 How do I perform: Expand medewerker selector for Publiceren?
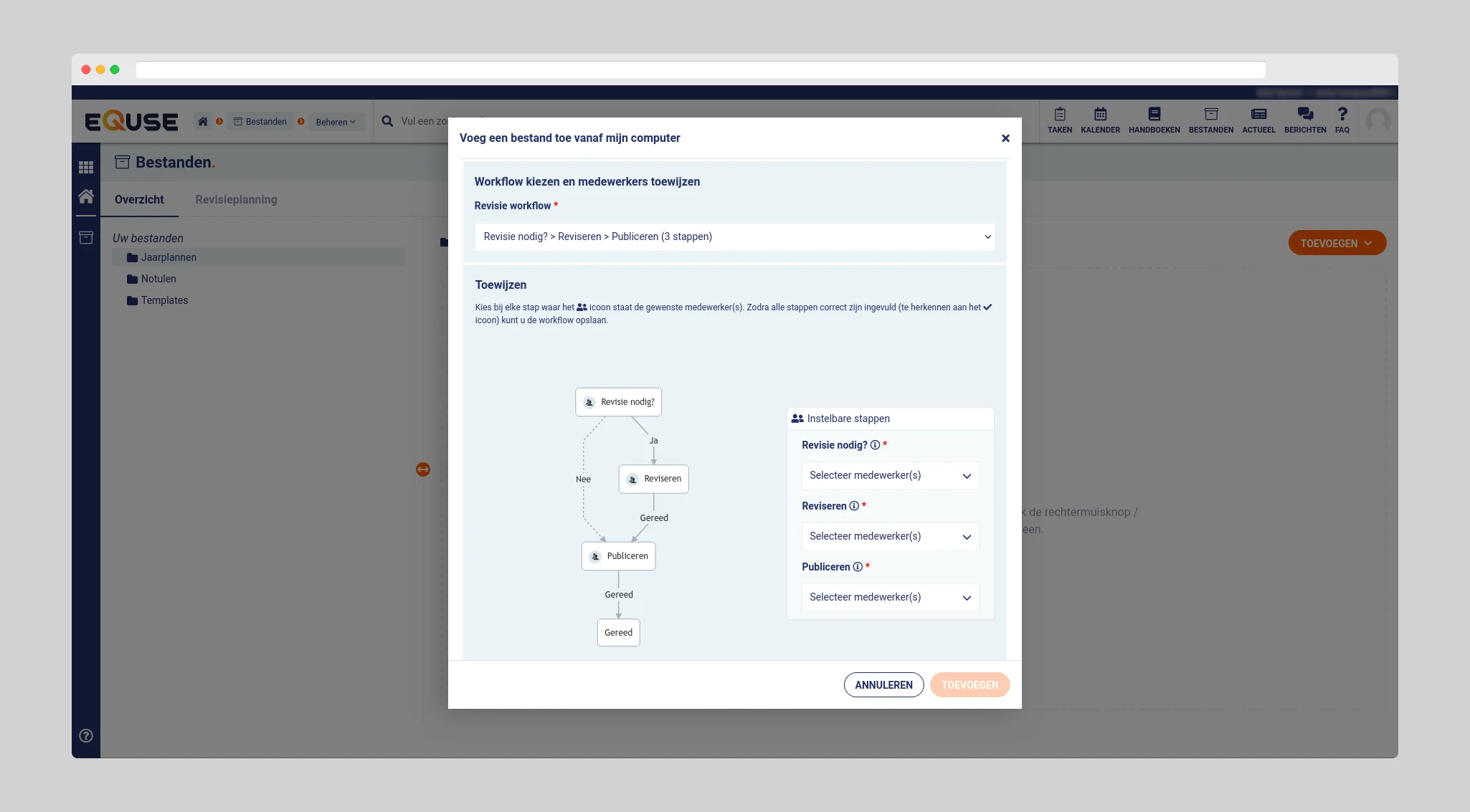pos(890,598)
